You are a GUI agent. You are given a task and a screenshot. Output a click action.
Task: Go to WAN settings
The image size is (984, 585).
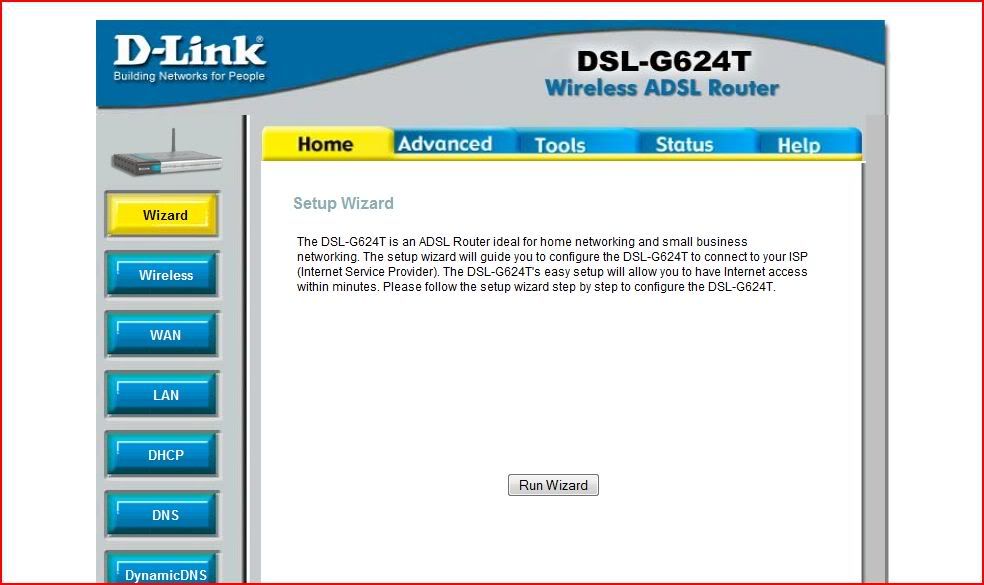point(163,335)
